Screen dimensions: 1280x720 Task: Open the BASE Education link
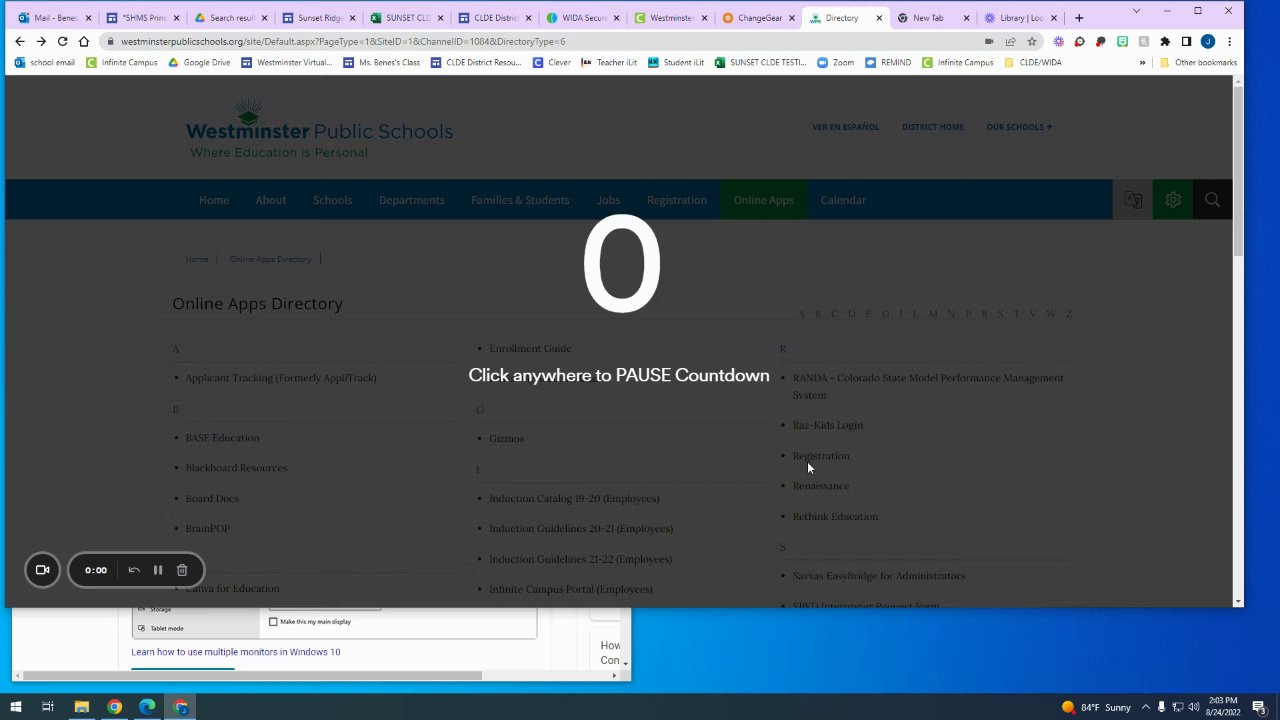pos(222,438)
